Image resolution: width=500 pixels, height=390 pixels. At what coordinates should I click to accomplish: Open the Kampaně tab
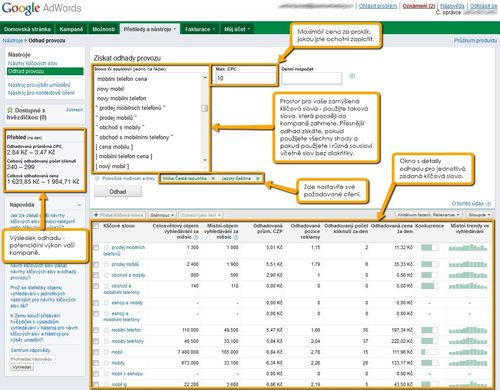(71, 29)
